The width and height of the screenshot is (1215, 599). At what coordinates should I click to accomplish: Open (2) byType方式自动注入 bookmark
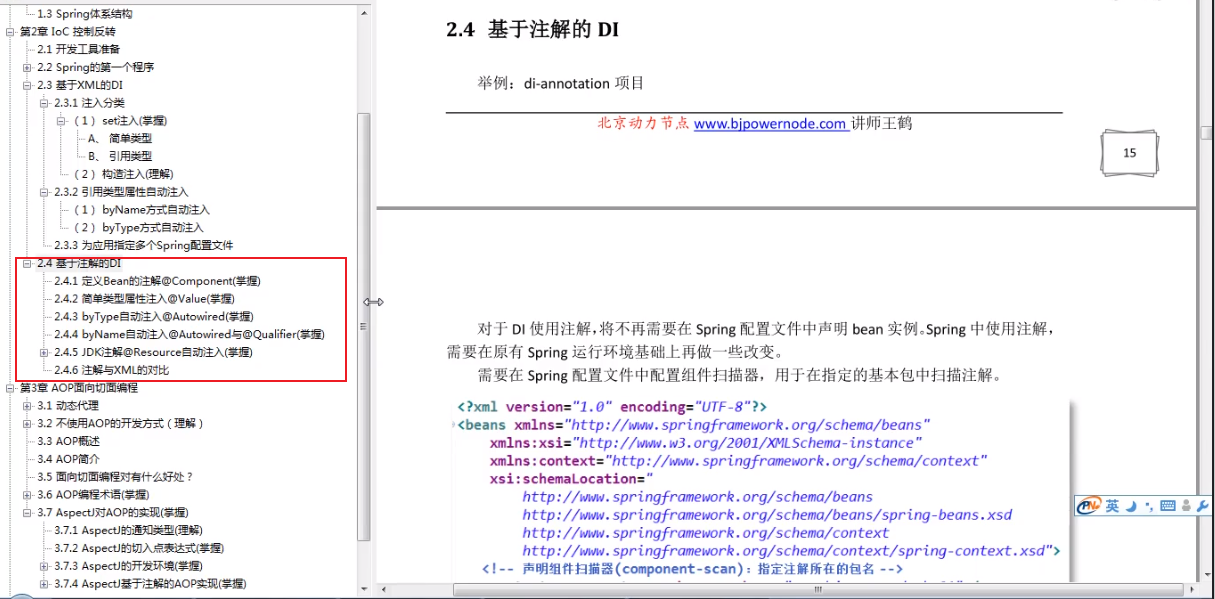[x=138, y=228]
